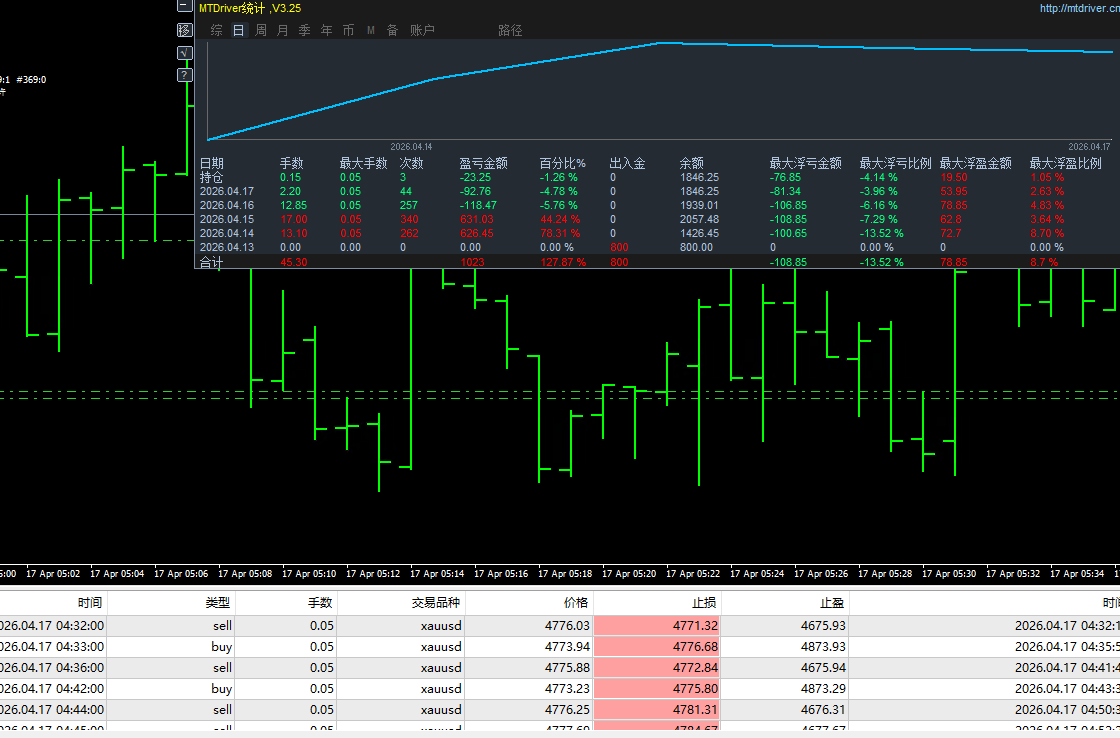Click the 百分比% column header
1120x738 pixels.
[x=562, y=164]
